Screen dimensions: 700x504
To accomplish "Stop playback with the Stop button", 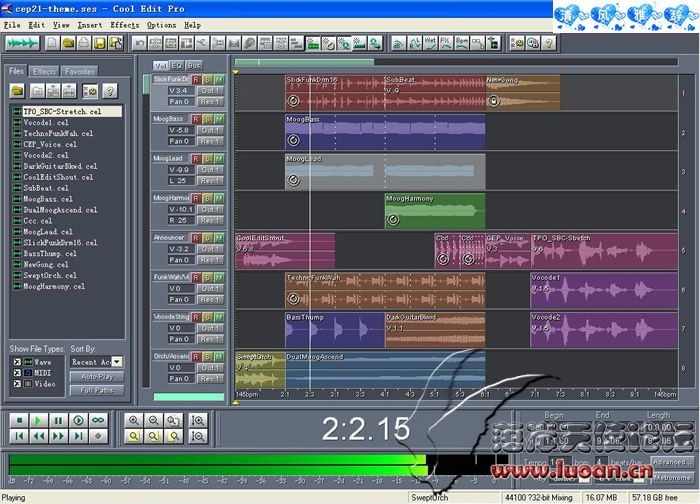I will tap(19, 420).
